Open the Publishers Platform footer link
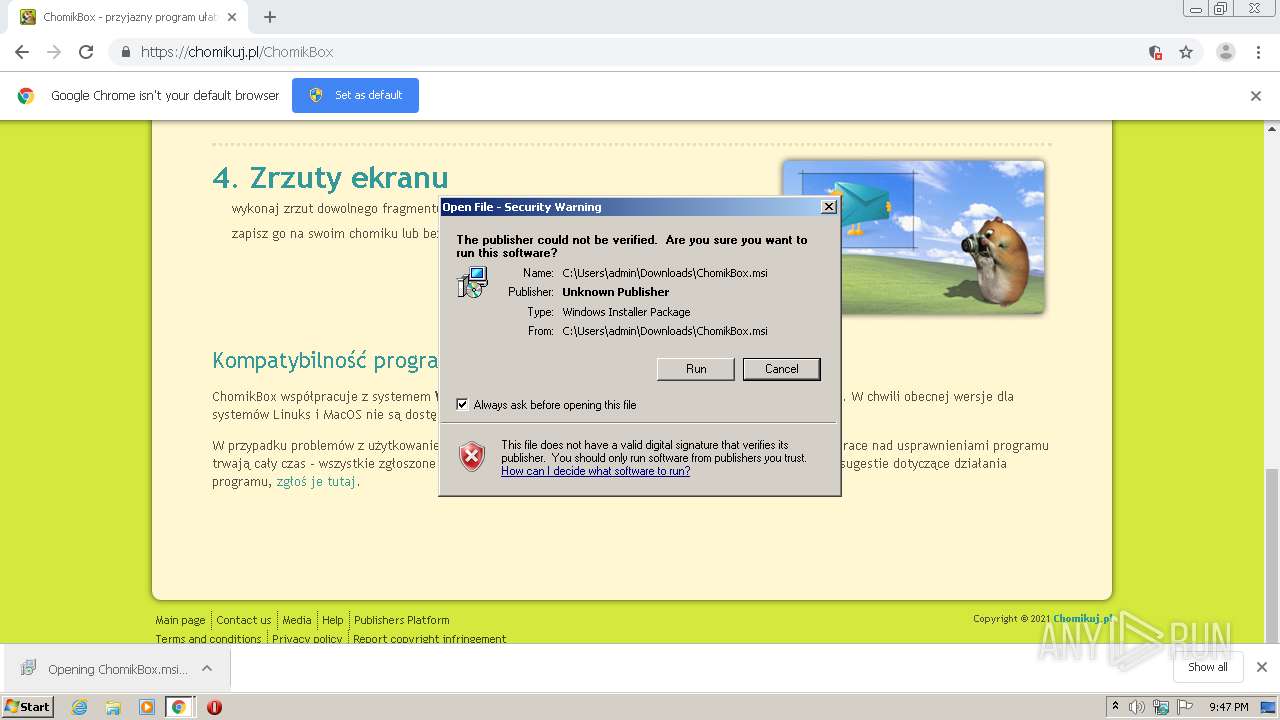Image resolution: width=1280 pixels, height=720 pixels. pos(402,620)
